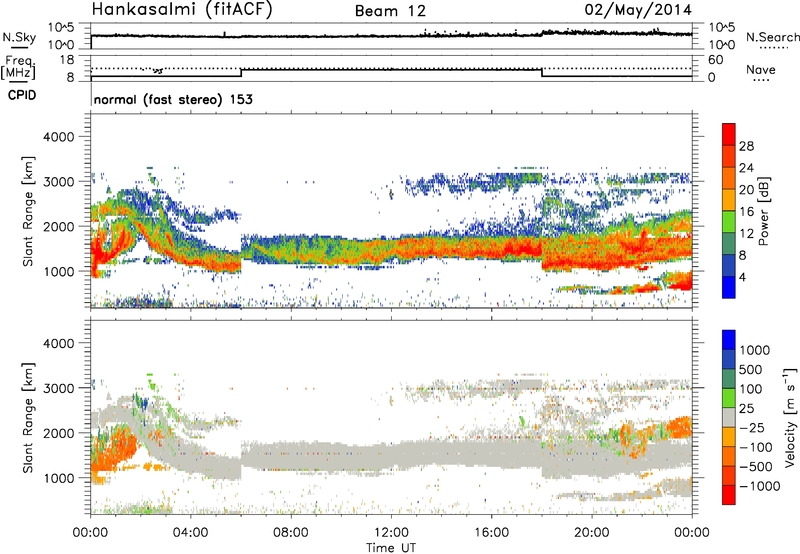
Task: Click the Slant Range label of the power panel
Action: [28, 211]
